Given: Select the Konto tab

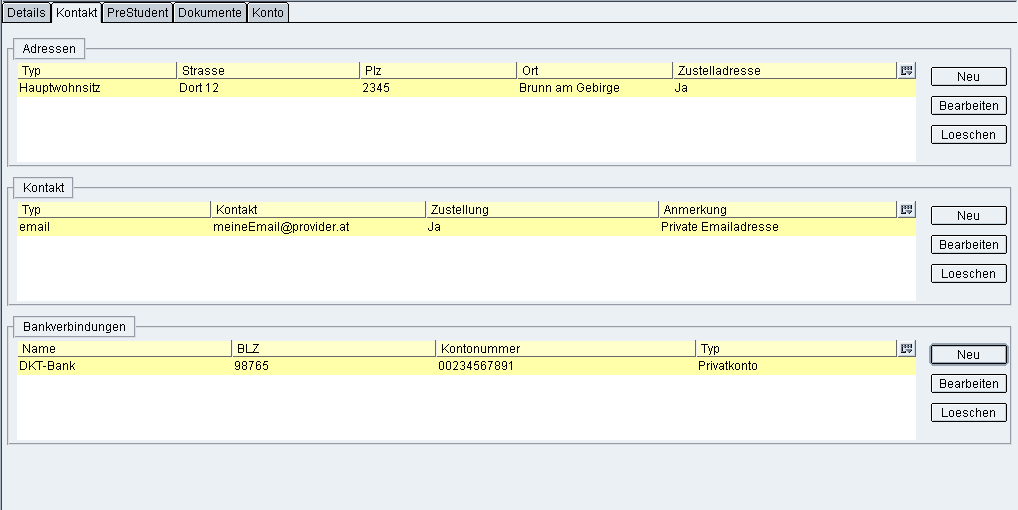Looking at the screenshot, I should pyautogui.click(x=267, y=12).
